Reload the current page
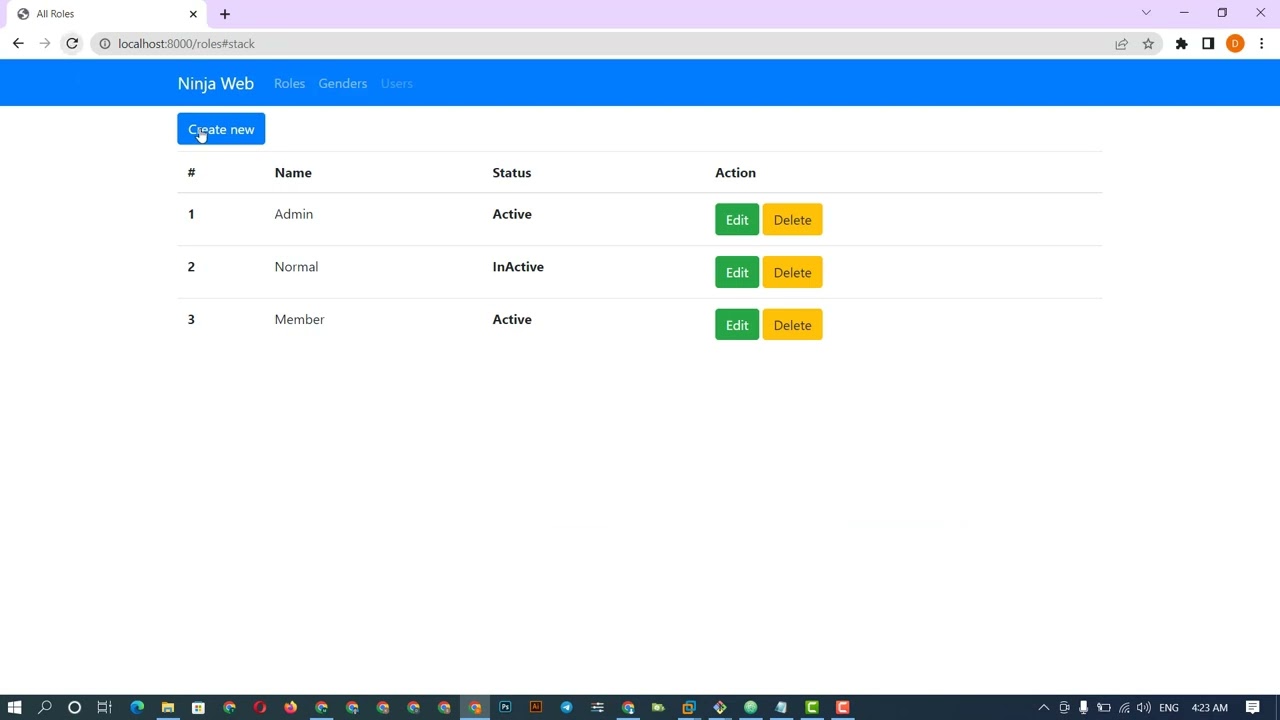This screenshot has width=1280, height=720. pyautogui.click(x=72, y=44)
